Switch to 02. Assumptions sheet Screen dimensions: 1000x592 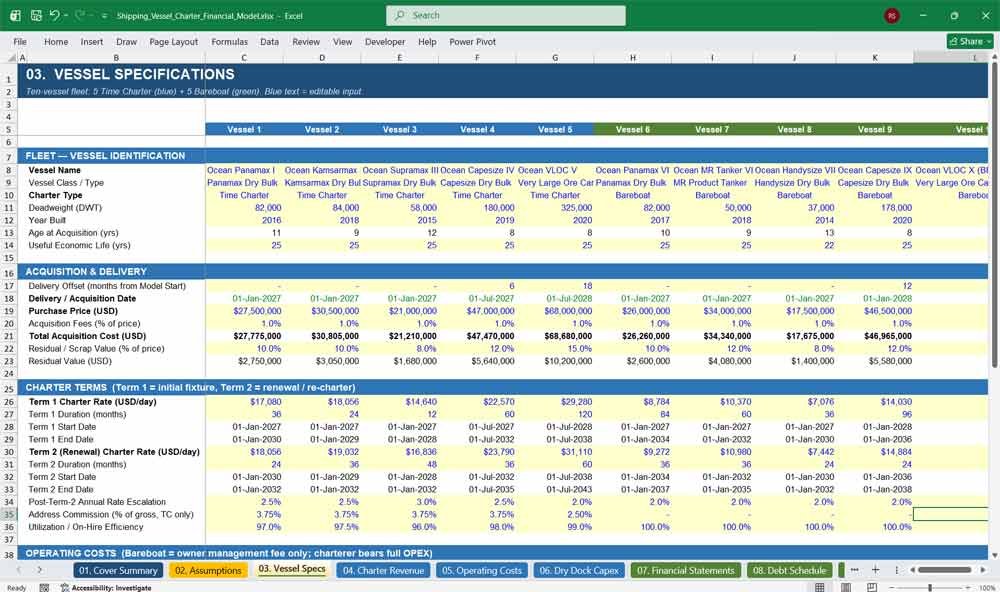tap(208, 570)
